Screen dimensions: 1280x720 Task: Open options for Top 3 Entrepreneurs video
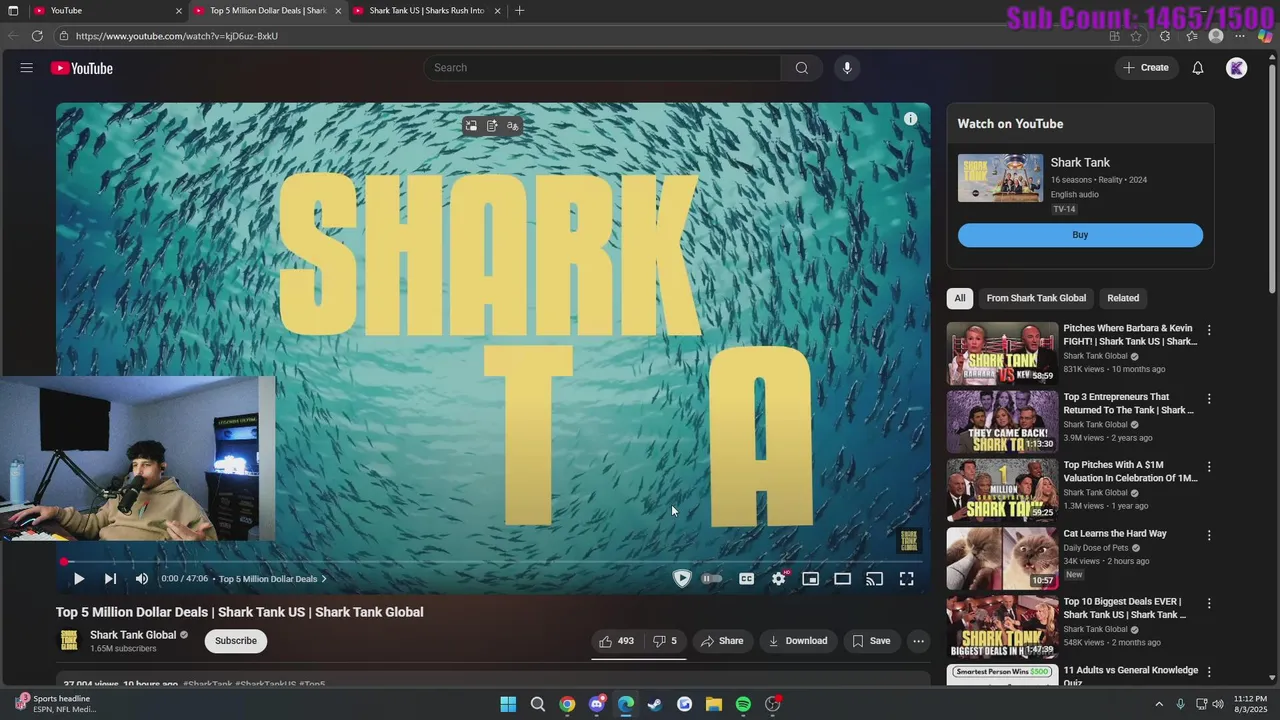coord(1209,399)
